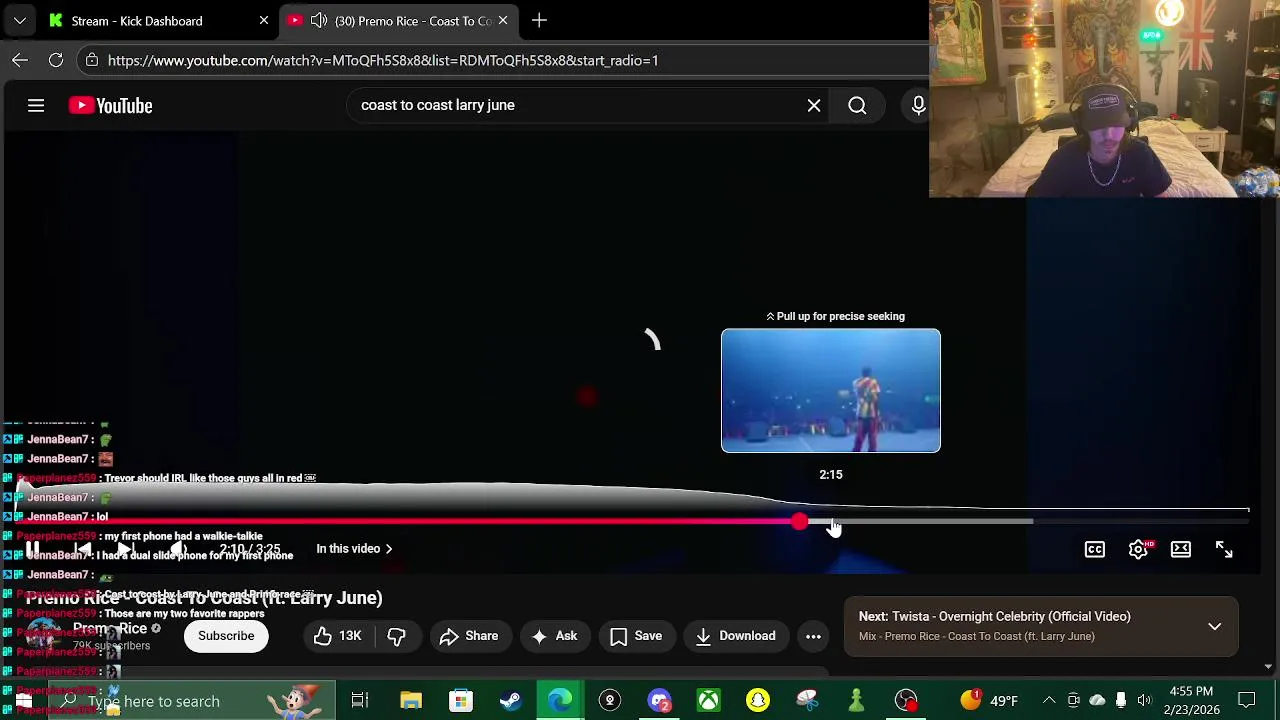The height and width of the screenshot is (720, 1280).
Task: Expand the In this video chapters
Action: point(354,548)
